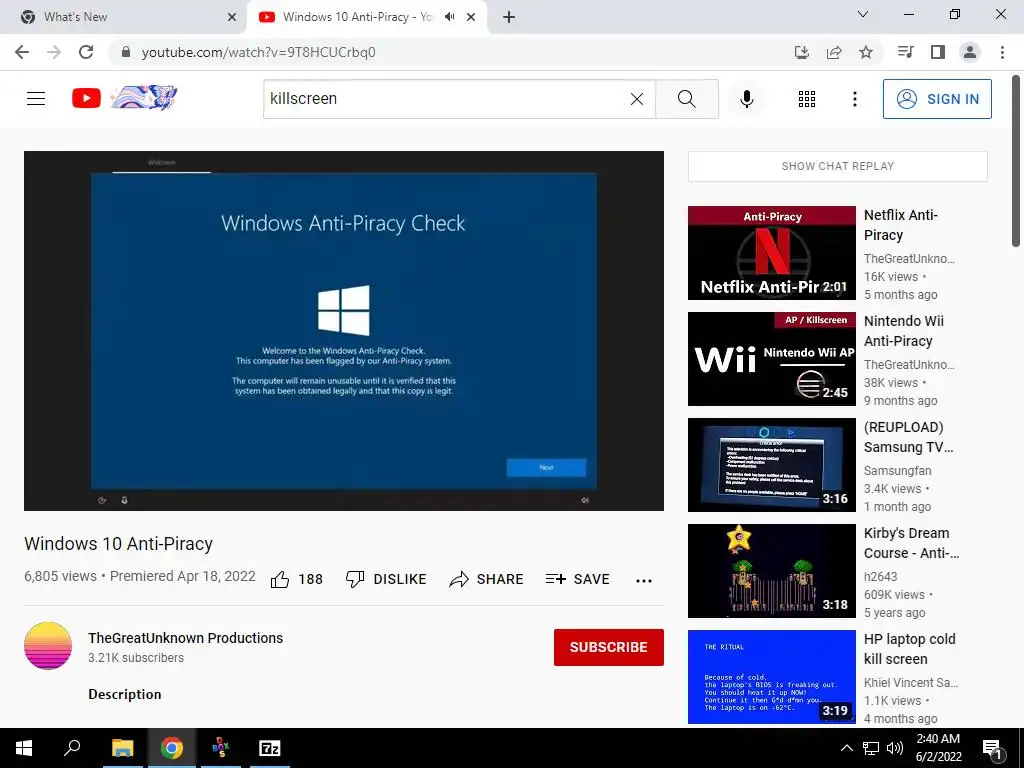Click the video title Windows 10 Anti-Piracy

119,544
